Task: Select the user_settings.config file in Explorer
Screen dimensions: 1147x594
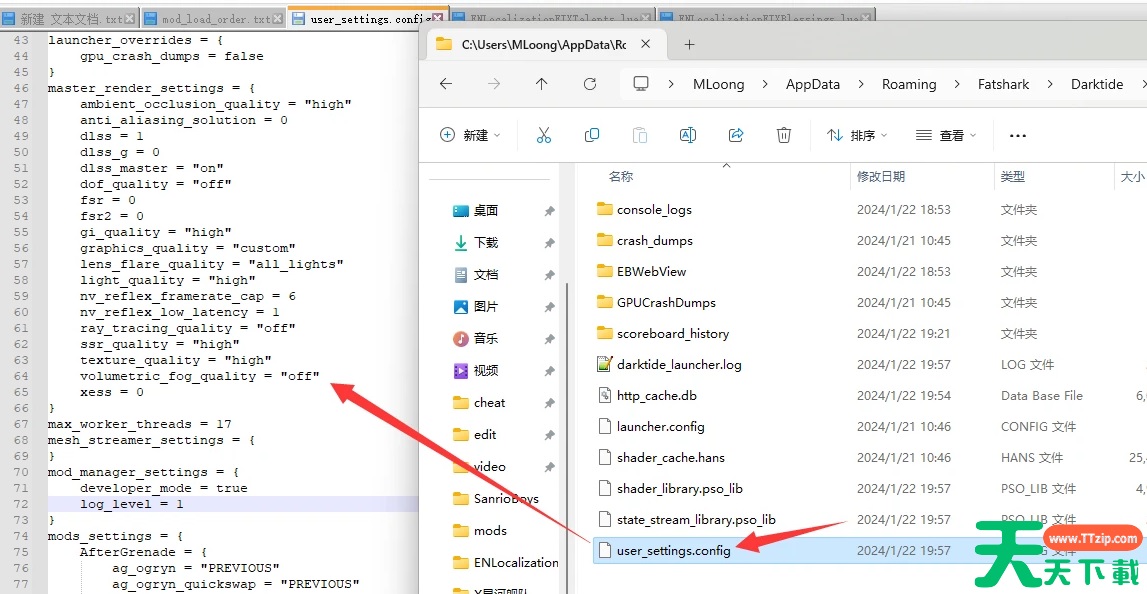Action: (674, 551)
